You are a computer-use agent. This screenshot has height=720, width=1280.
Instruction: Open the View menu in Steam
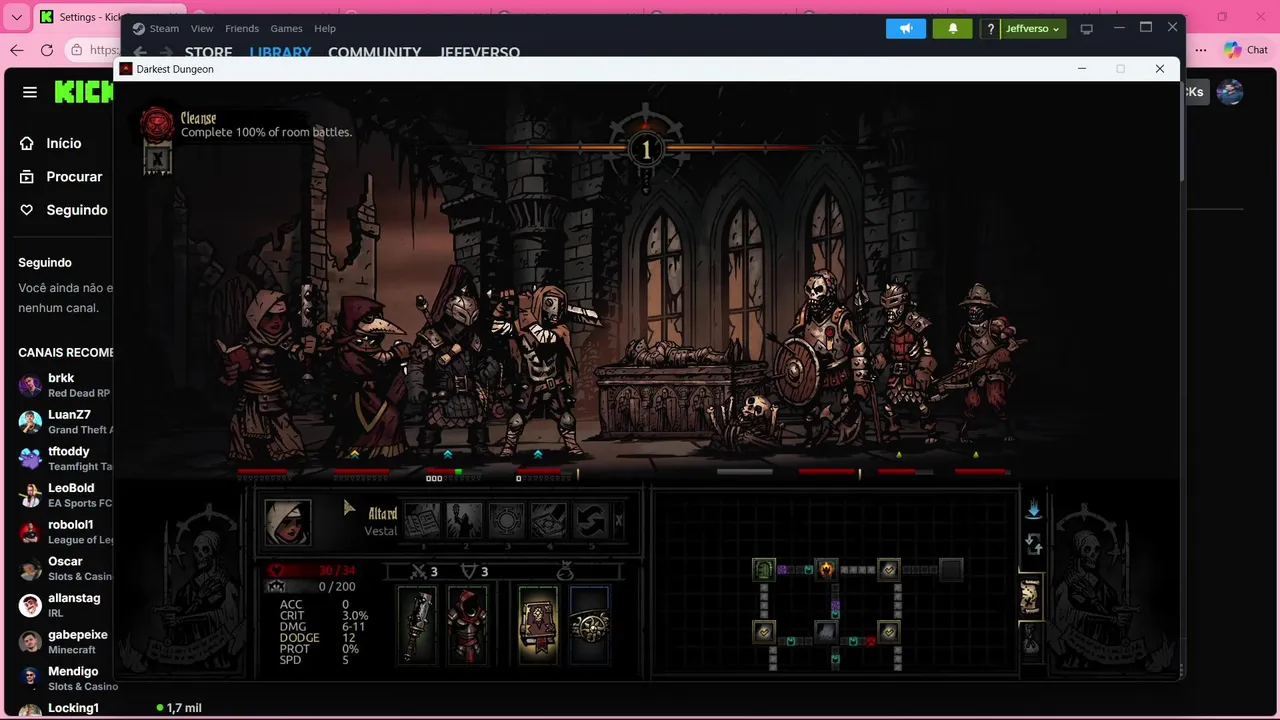tap(202, 29)
